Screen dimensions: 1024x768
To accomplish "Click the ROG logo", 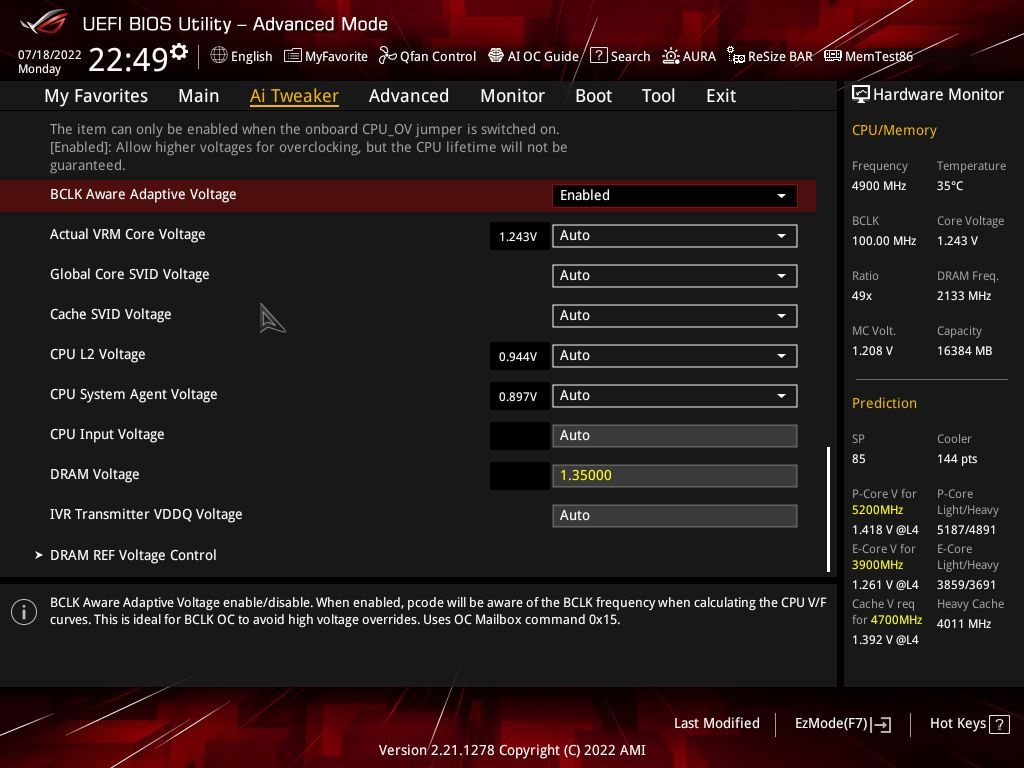I will 44,23.
